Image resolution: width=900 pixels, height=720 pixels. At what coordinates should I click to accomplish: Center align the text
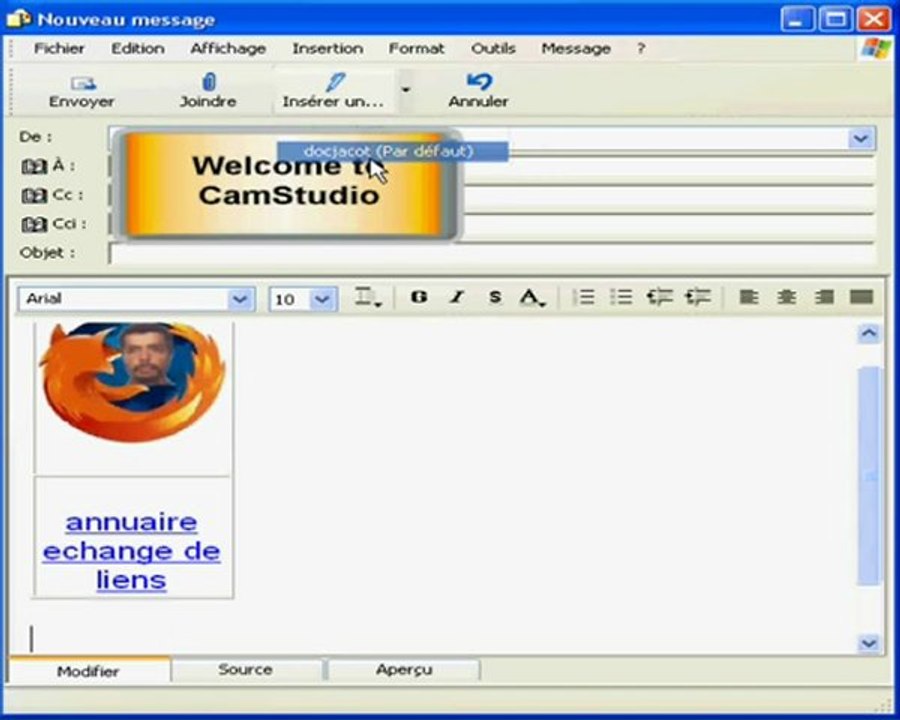(786, 297)
